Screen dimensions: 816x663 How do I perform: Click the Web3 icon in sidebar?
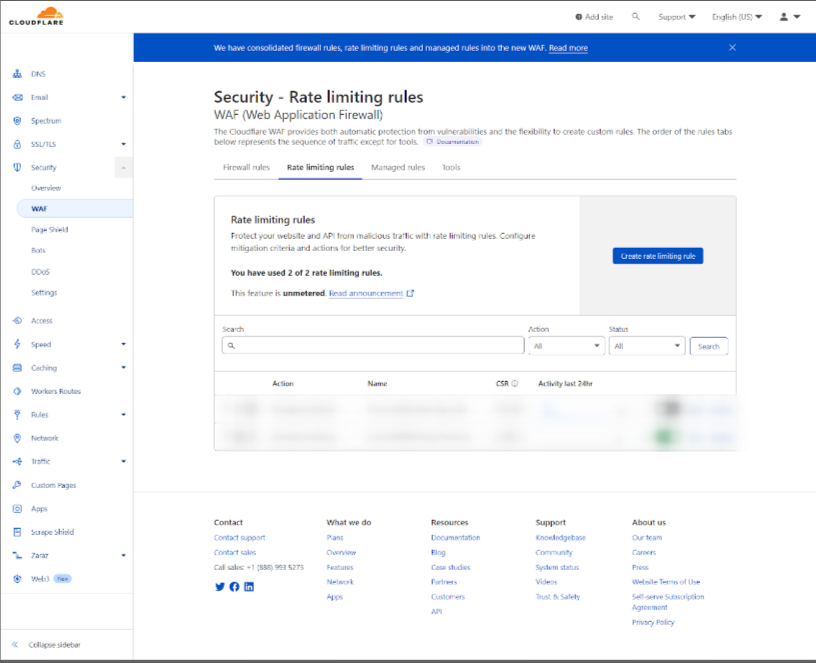pos(17,579)
